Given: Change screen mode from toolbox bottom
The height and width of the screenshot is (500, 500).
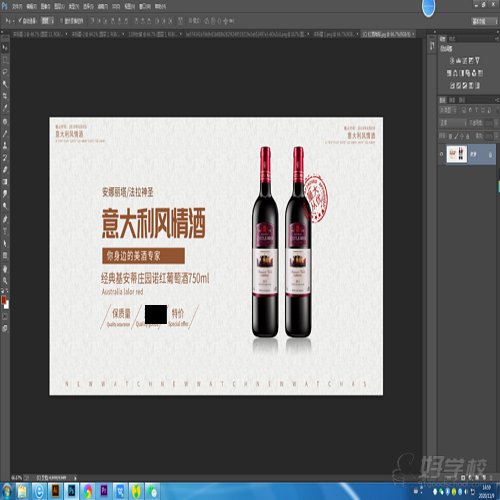Looking at the screenshot, I should pyautogui.click(x=5, y=329).
